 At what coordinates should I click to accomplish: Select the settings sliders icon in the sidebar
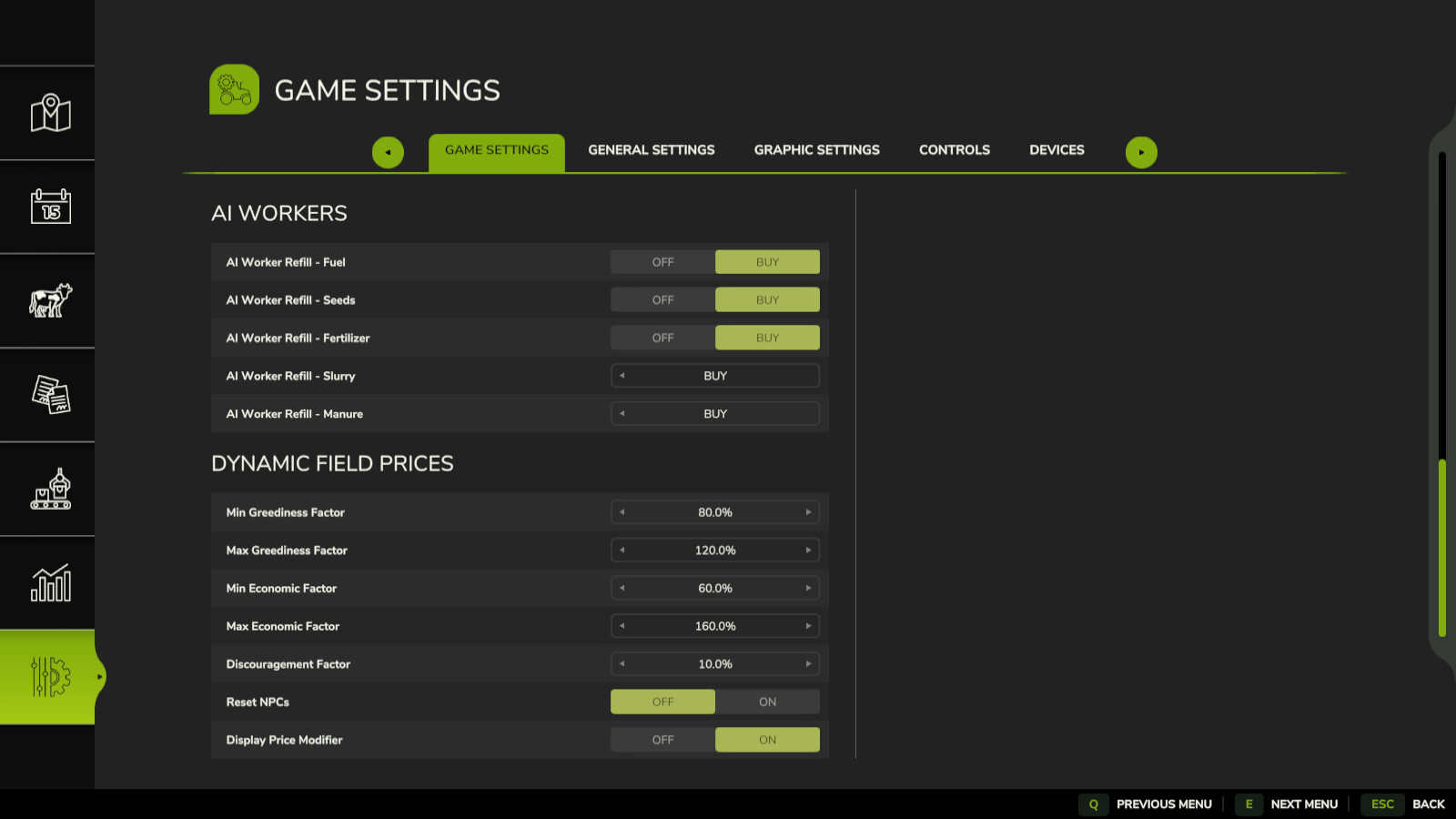(47, 677)
